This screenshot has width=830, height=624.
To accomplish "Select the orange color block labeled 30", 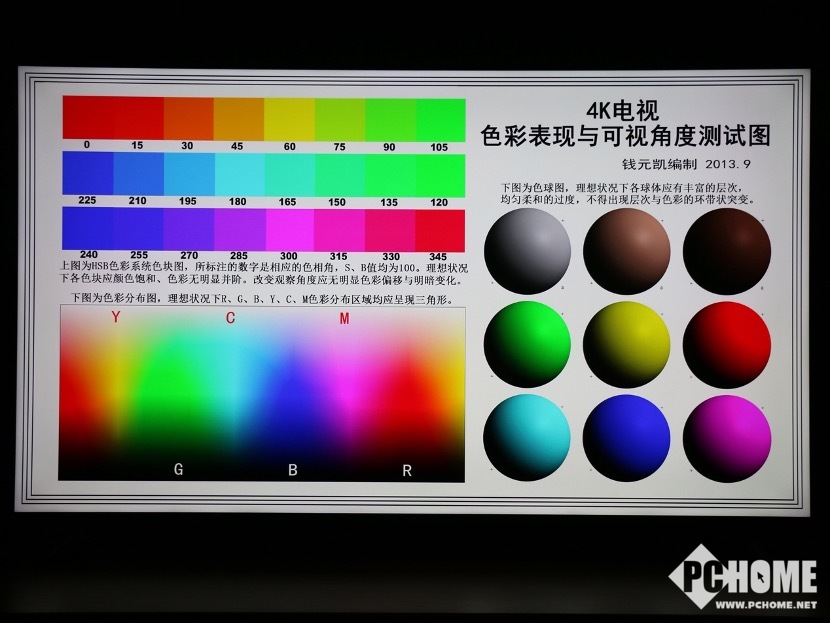I will 189,119.
